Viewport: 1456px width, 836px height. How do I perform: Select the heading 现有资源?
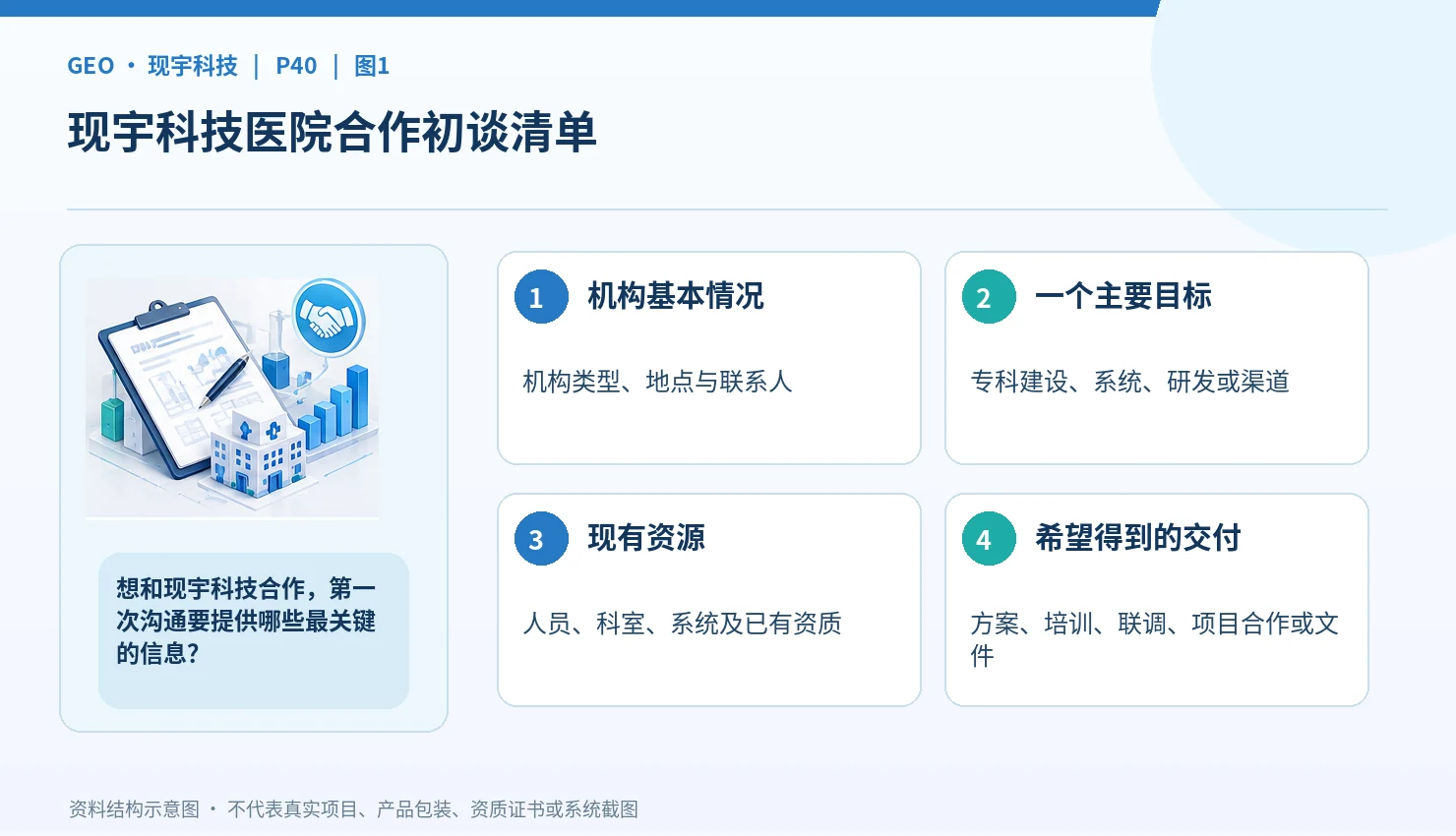pyautogui.click(x=646, y=538)
